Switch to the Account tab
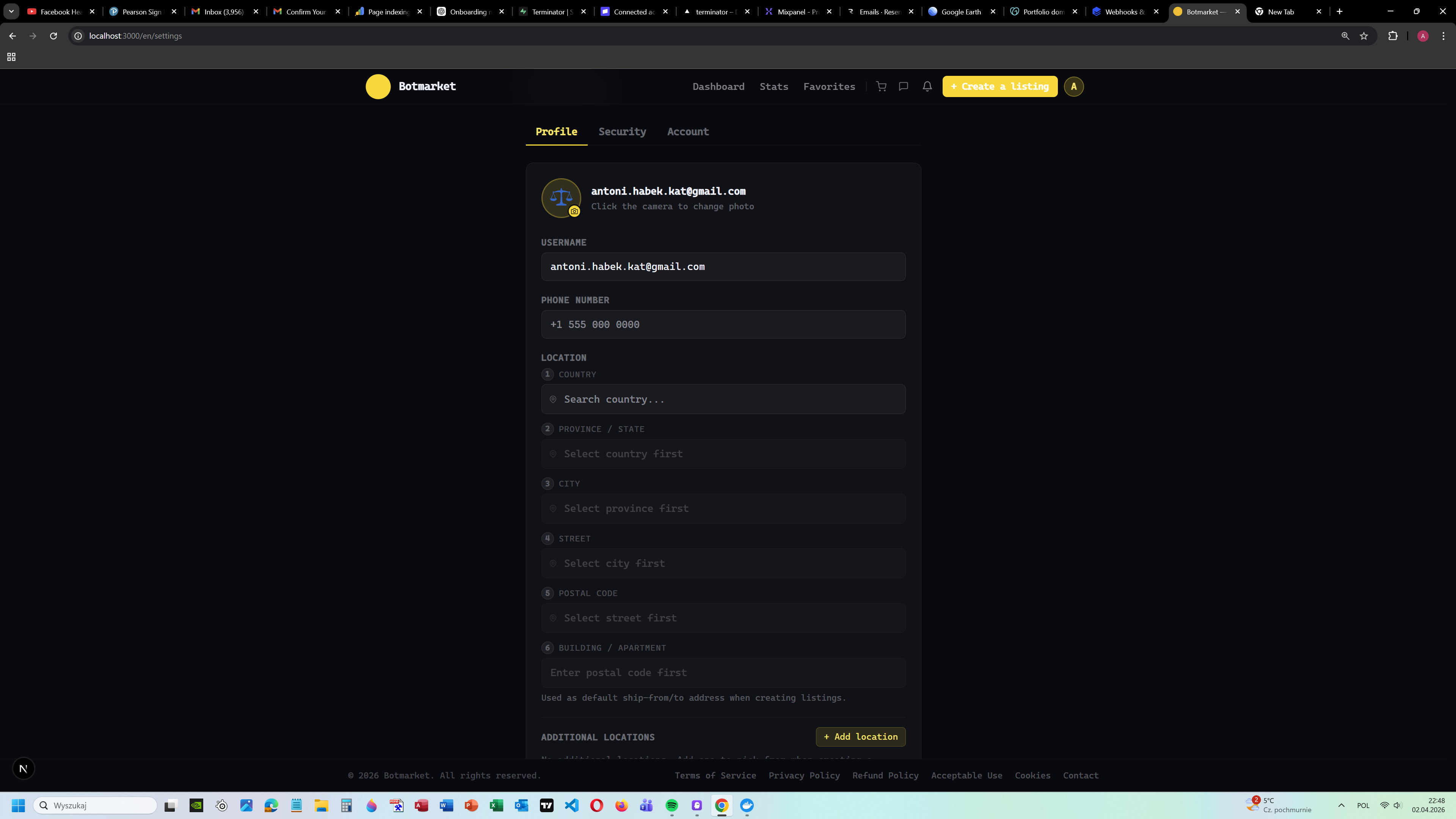 [687, 132]
